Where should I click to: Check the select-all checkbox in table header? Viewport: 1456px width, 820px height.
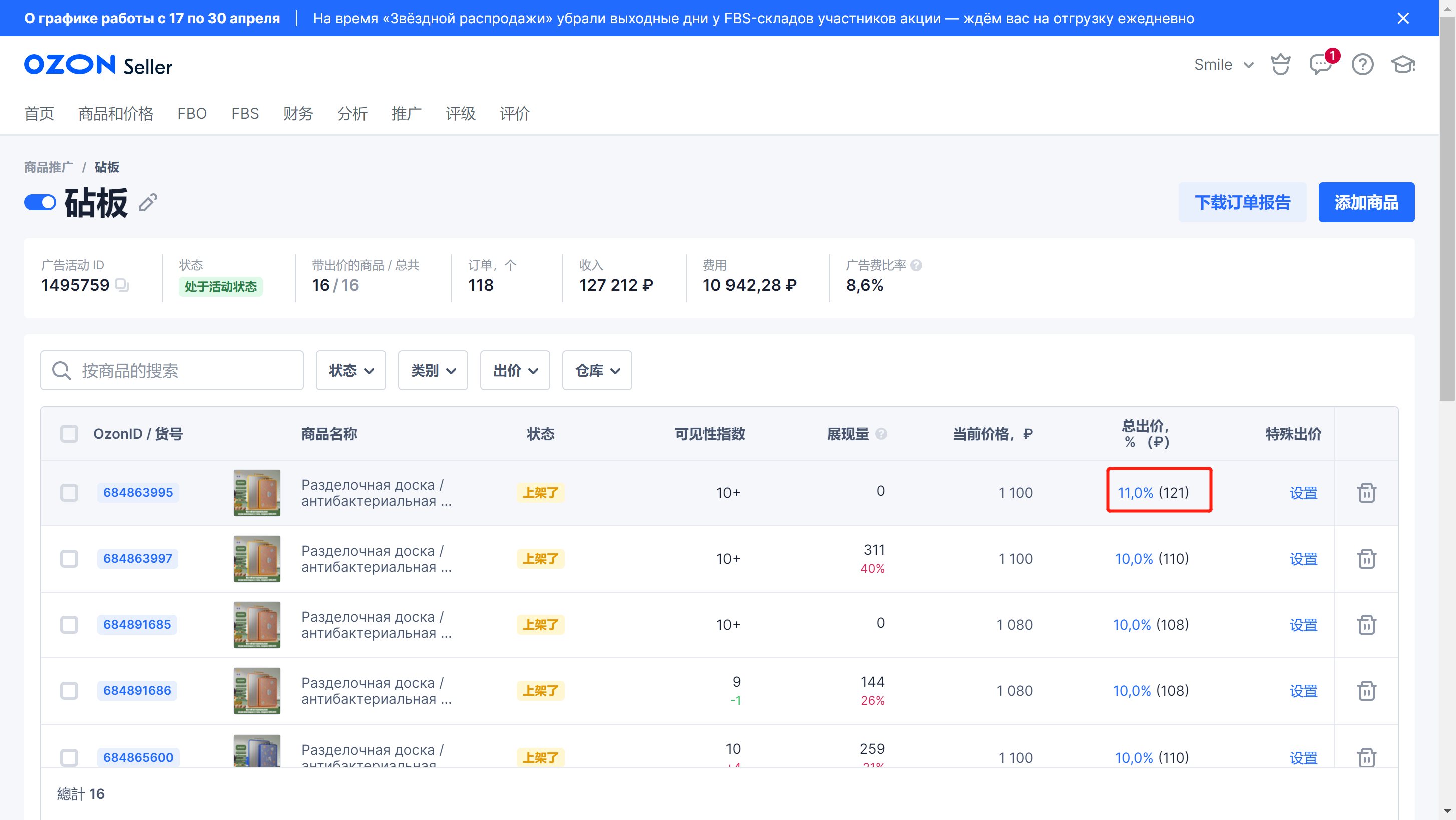(69, 434)
